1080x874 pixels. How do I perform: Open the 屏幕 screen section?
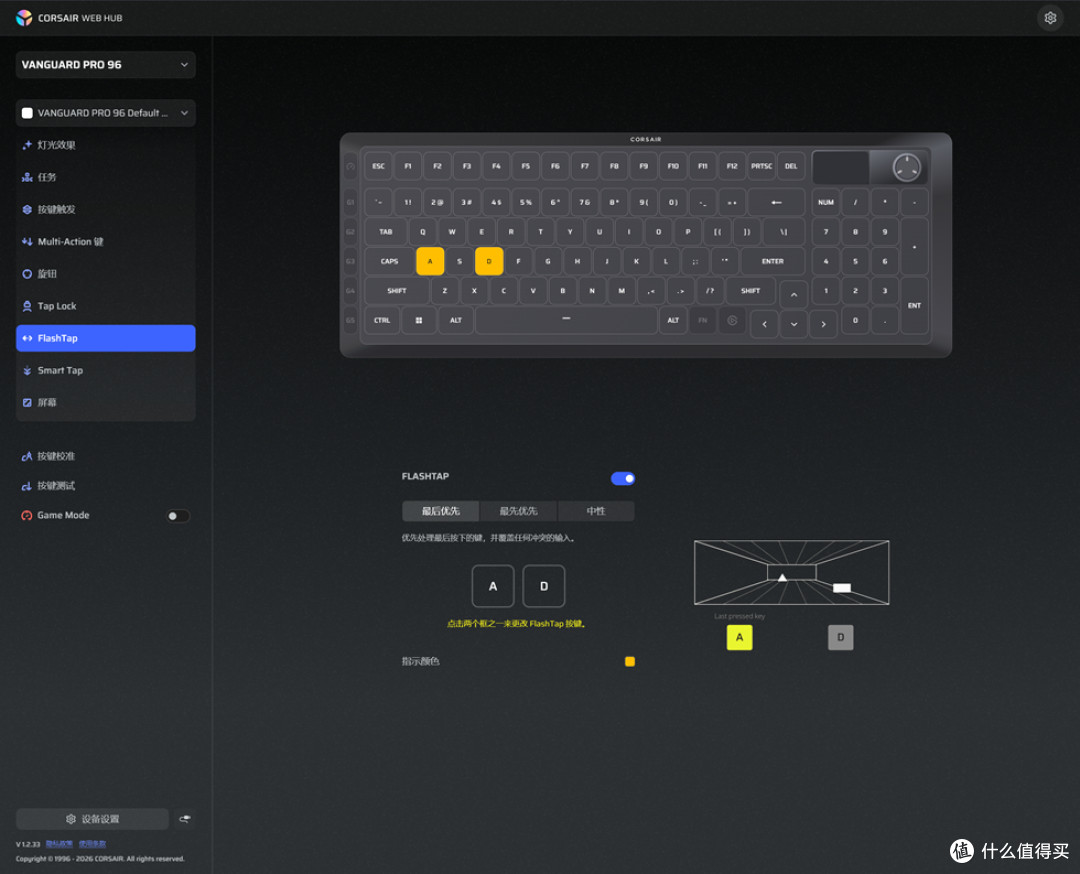click(x=105, y=402)
